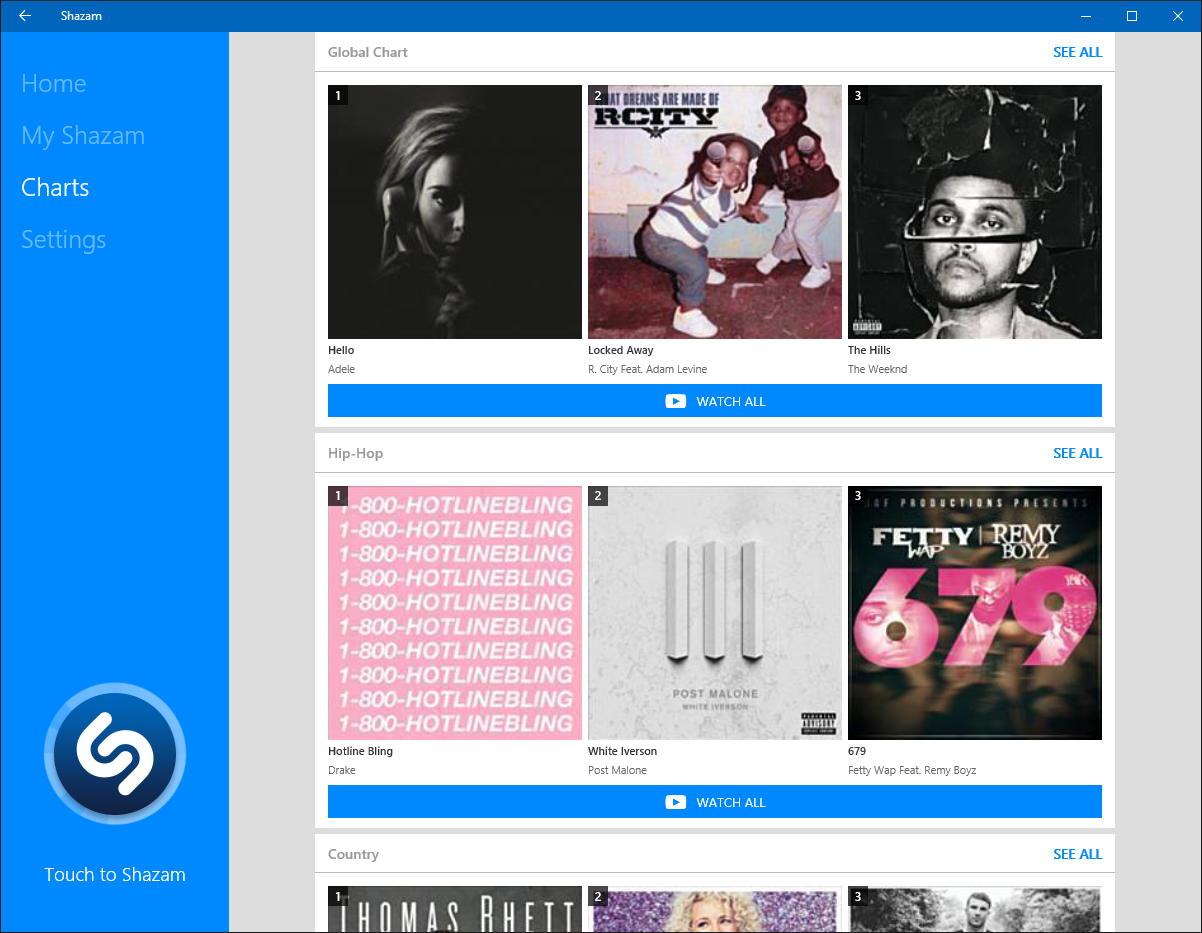1202x933 pixels.
Task: Click the "Hello" song title
Action: click(x=341, y=350)
